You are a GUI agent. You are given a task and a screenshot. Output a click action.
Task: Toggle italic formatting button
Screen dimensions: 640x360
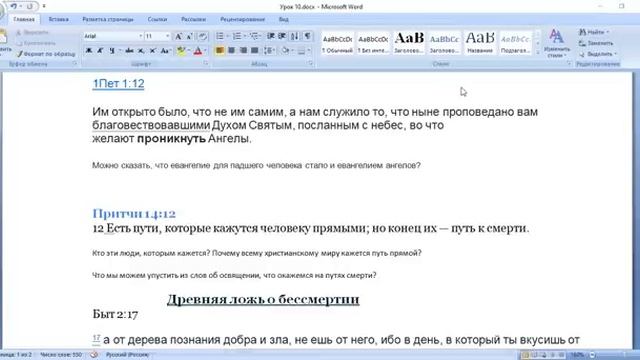pos(100,51)
